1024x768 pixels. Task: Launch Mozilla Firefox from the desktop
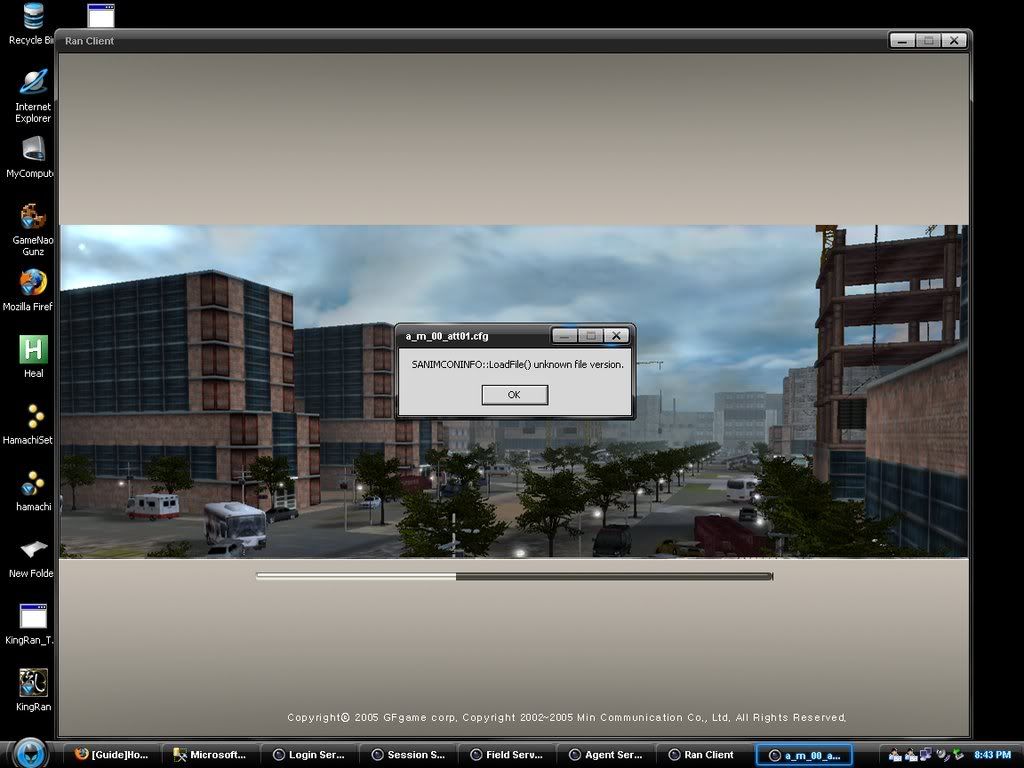pyautogui.click(x=33, y=284)
